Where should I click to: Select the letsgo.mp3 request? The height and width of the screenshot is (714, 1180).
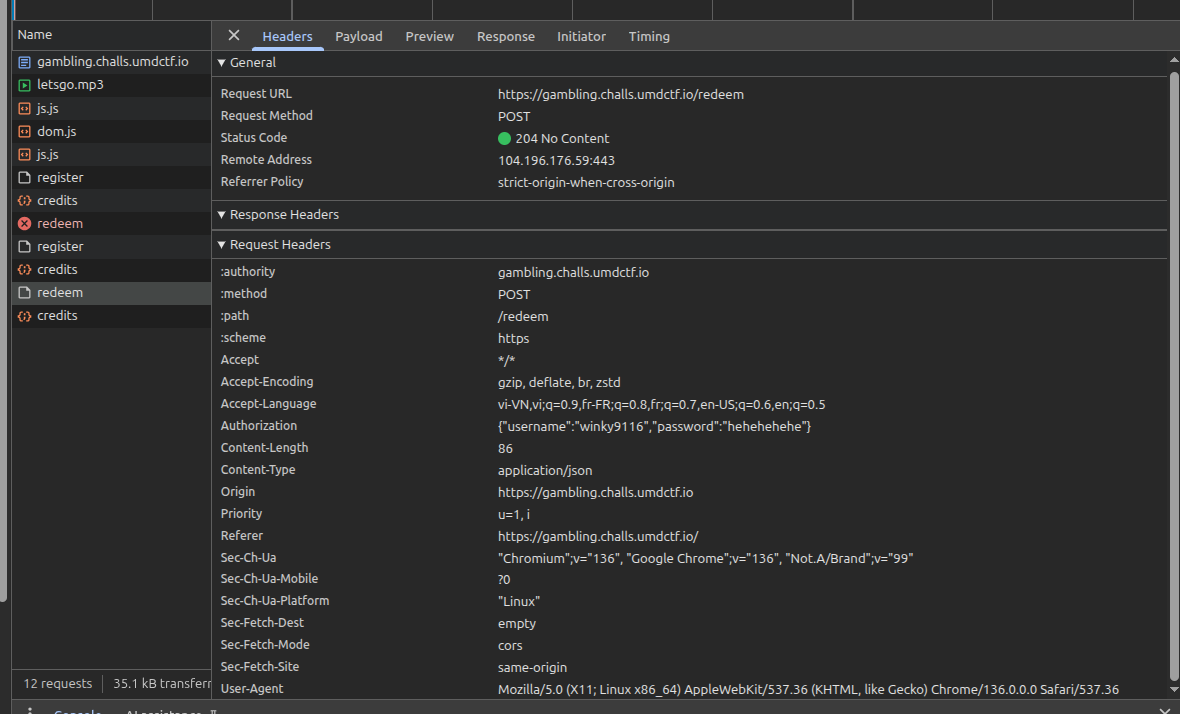[x=70, y=85]
